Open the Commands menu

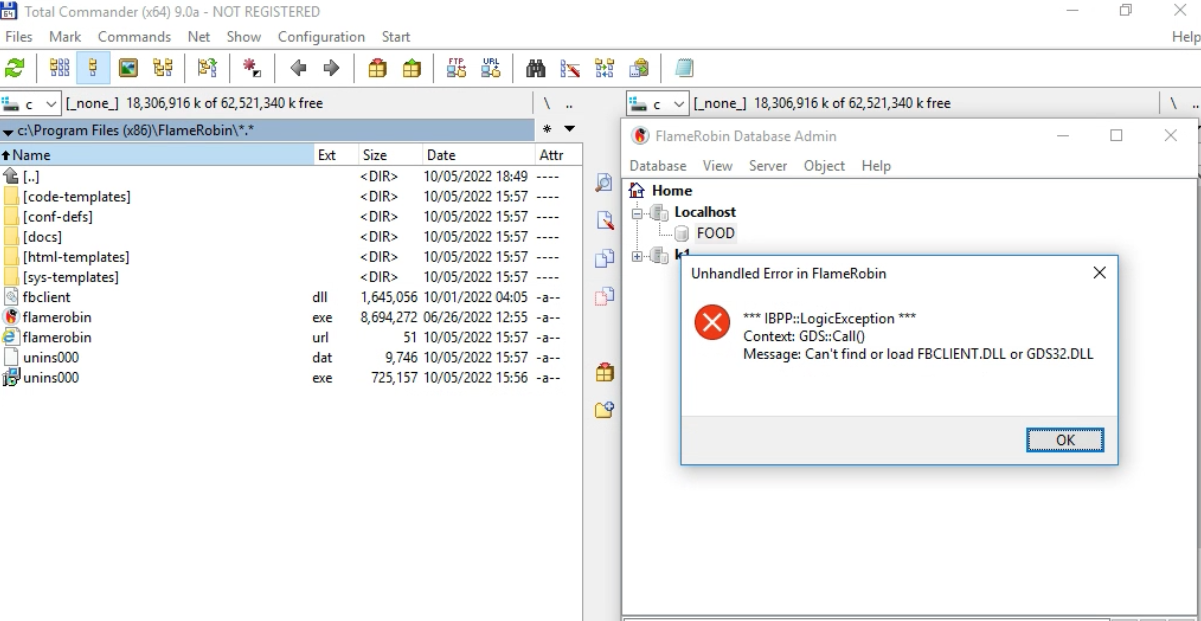click(134, 36)
